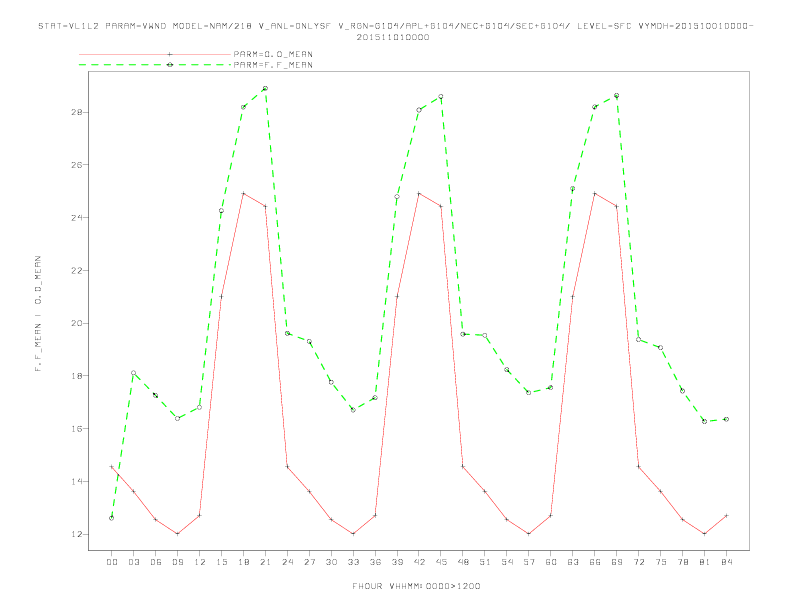Click y-axis tick label 18

[77, 376]
